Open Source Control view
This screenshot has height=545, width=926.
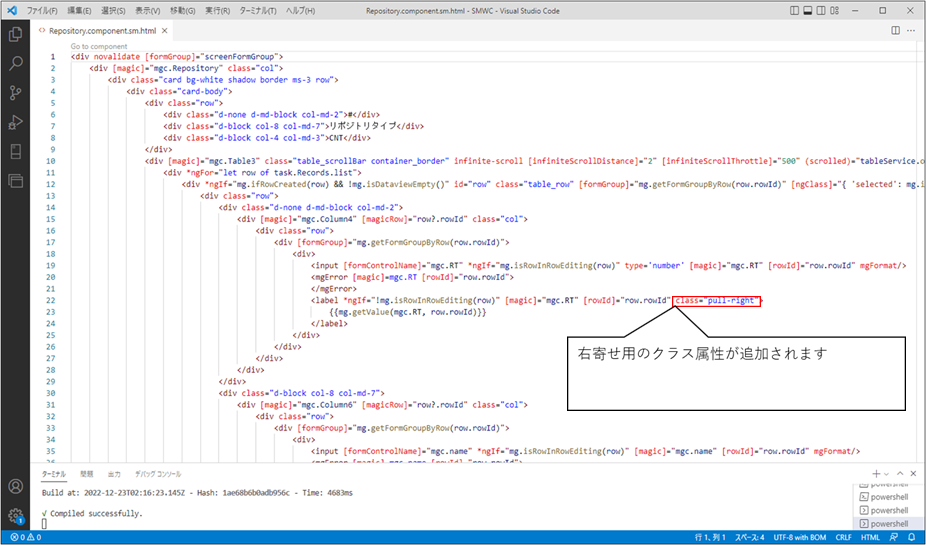15,93
